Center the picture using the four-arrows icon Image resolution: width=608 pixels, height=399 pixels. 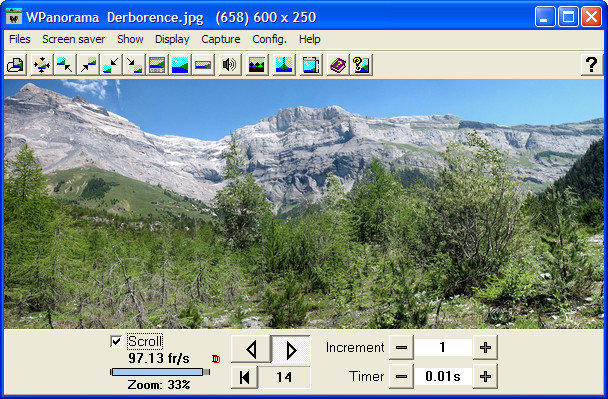click(41, 64)
